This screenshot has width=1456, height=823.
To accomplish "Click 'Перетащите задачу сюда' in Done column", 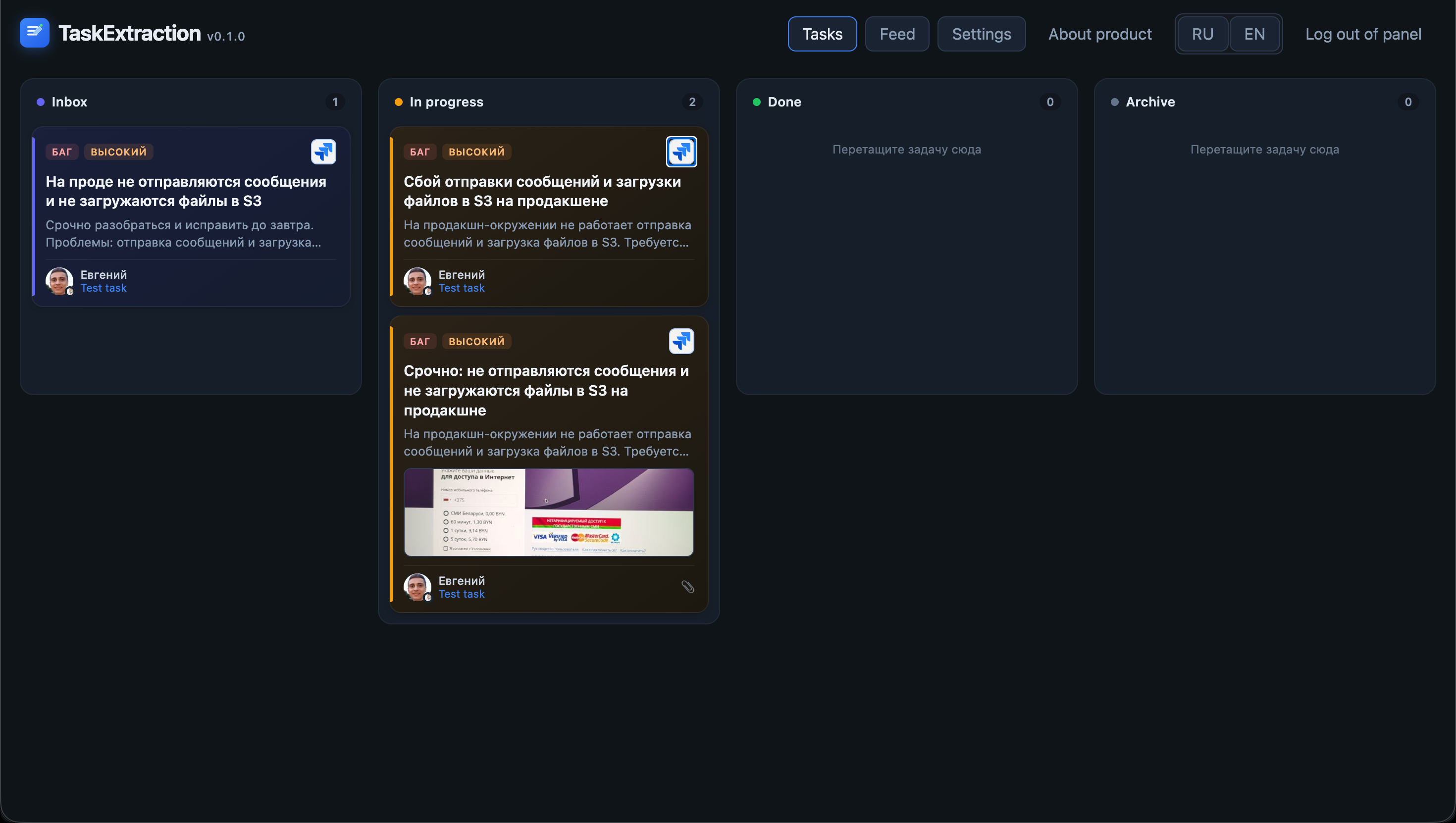I will [x=907, y=149].
